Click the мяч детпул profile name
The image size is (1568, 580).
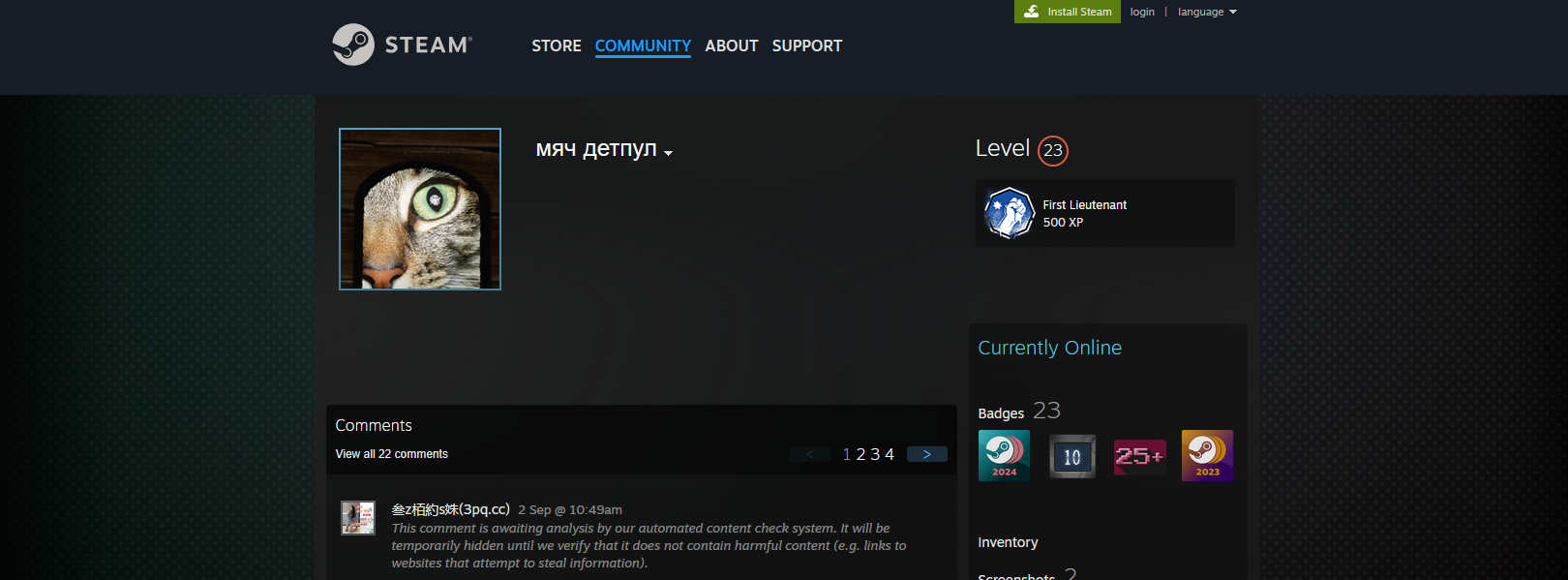596,148
